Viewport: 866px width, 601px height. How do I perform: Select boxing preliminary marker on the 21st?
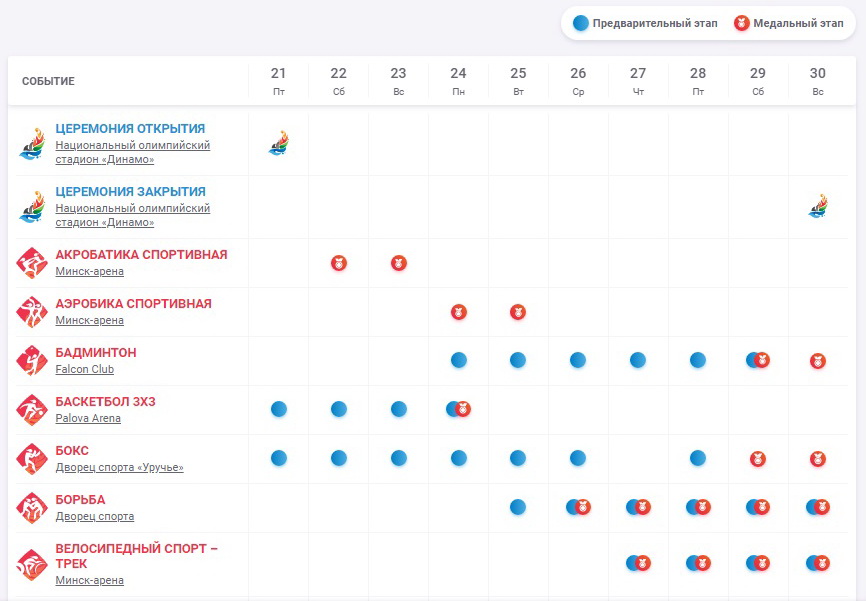tap(279, 458)
